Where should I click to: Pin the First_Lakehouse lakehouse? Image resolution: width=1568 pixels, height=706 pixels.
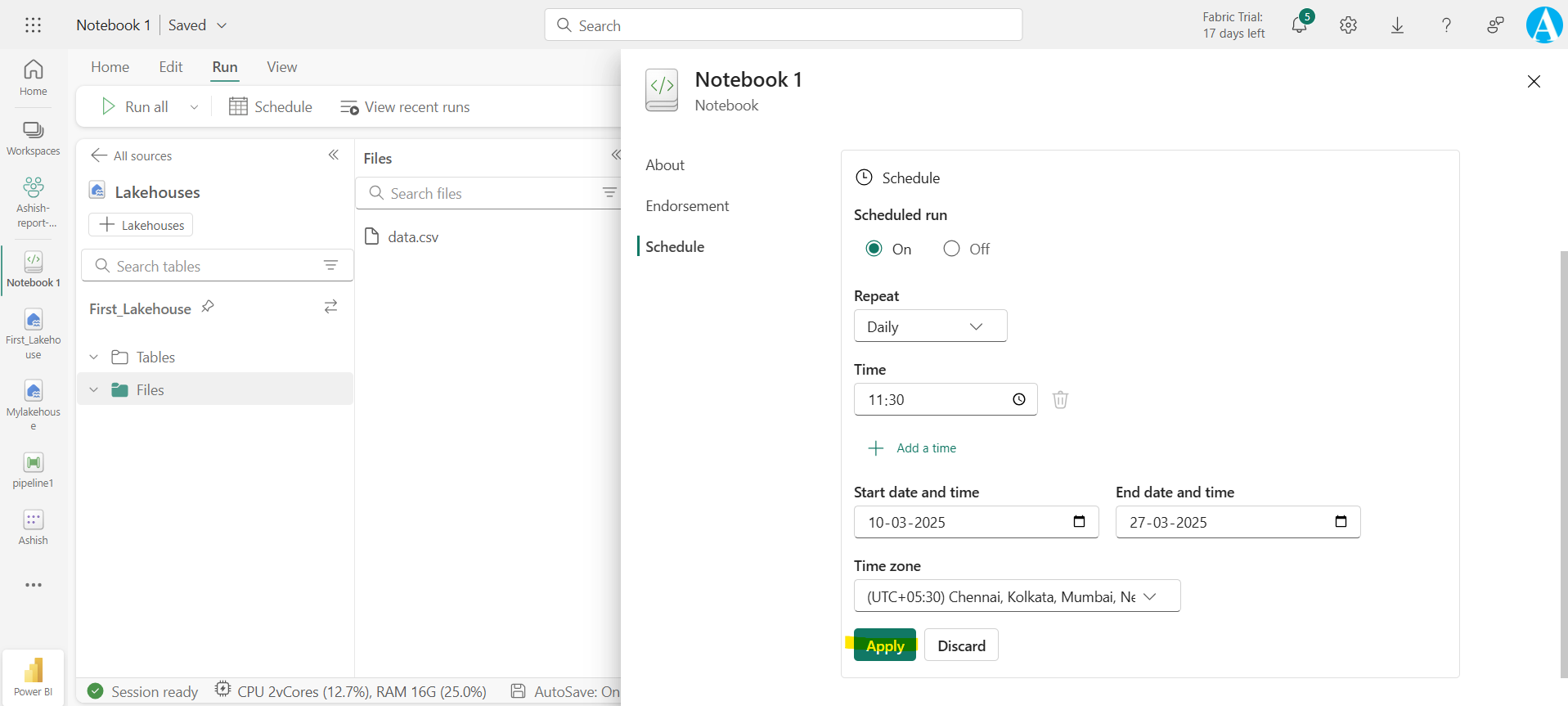(208, 307)
